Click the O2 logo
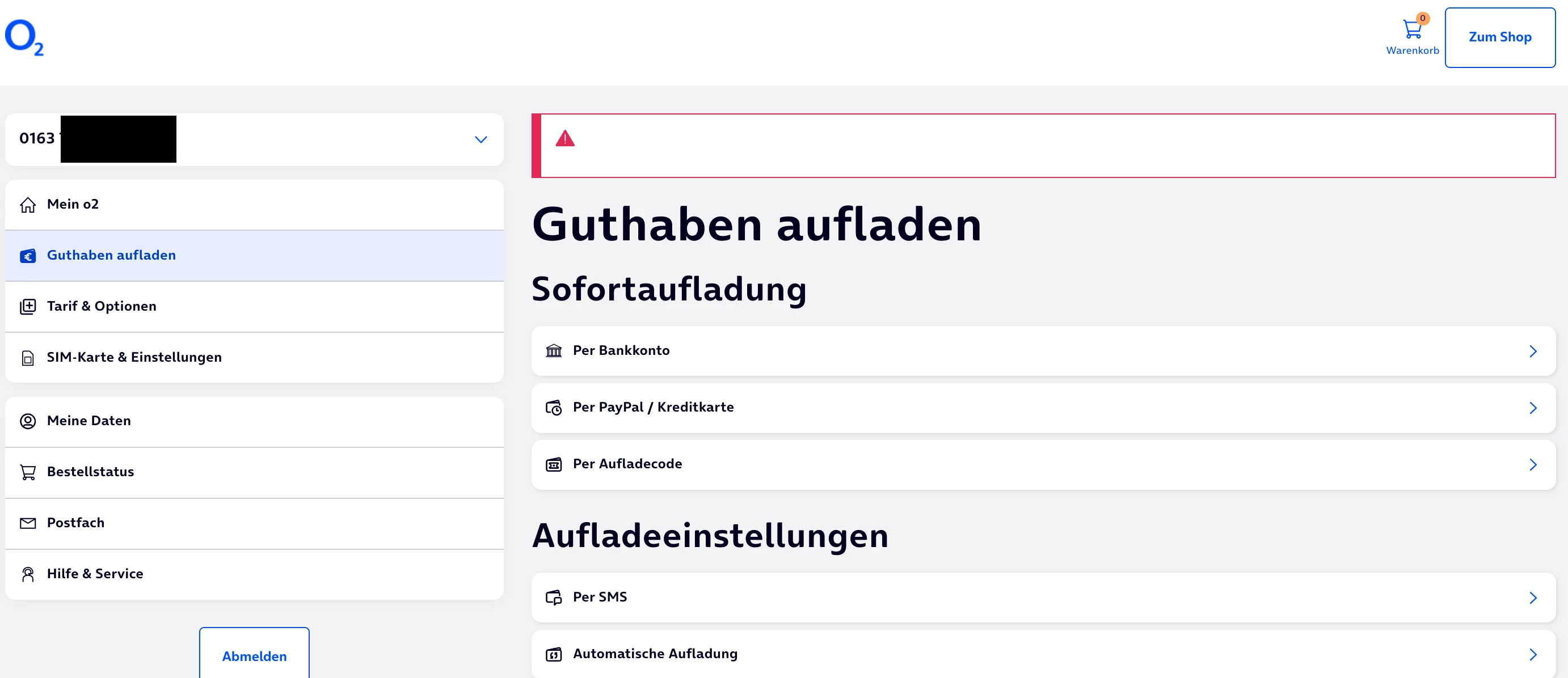The image size is (1568, 678). click(x=24, y=38)
